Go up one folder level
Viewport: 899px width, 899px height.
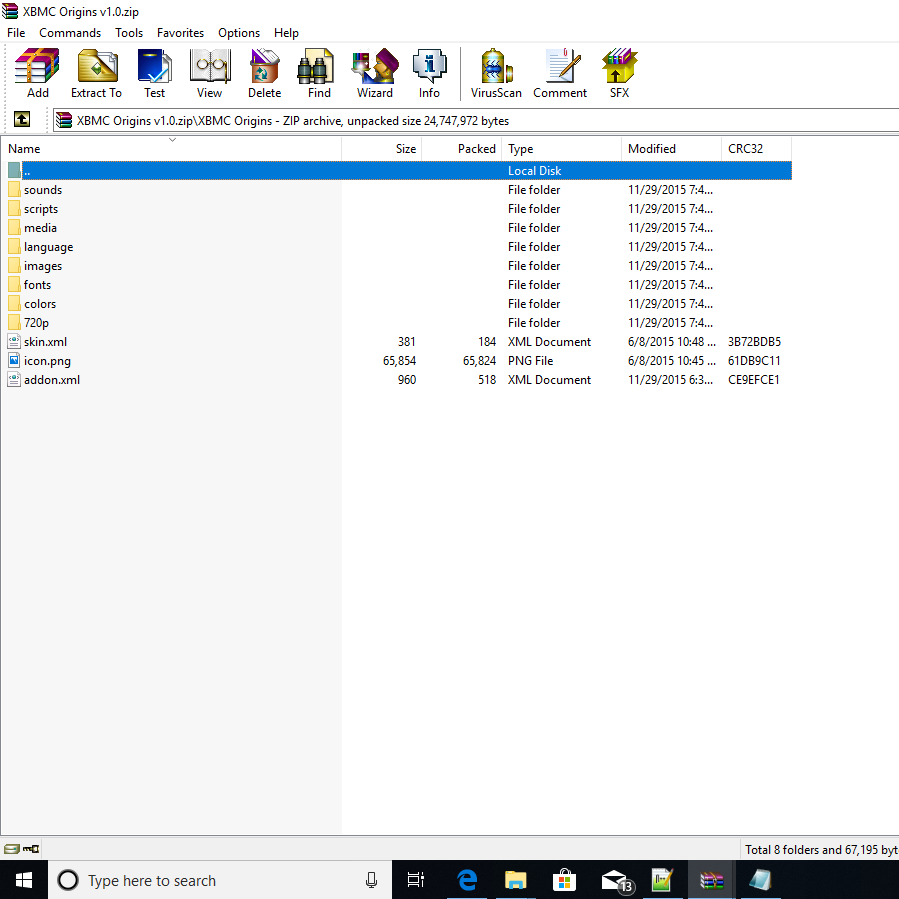pos(22,119)
